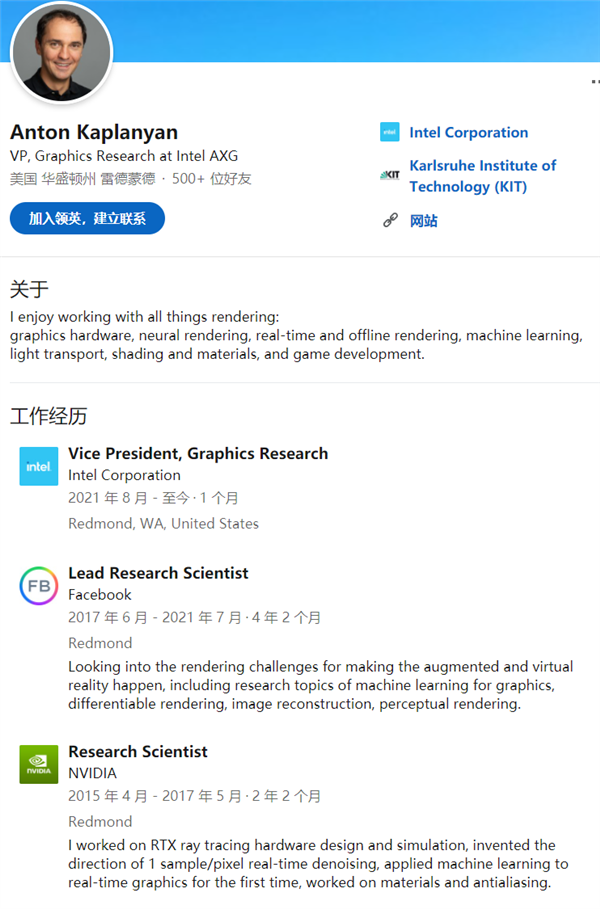Click Anton Kaplanyan's profile photo

[61, 52]
